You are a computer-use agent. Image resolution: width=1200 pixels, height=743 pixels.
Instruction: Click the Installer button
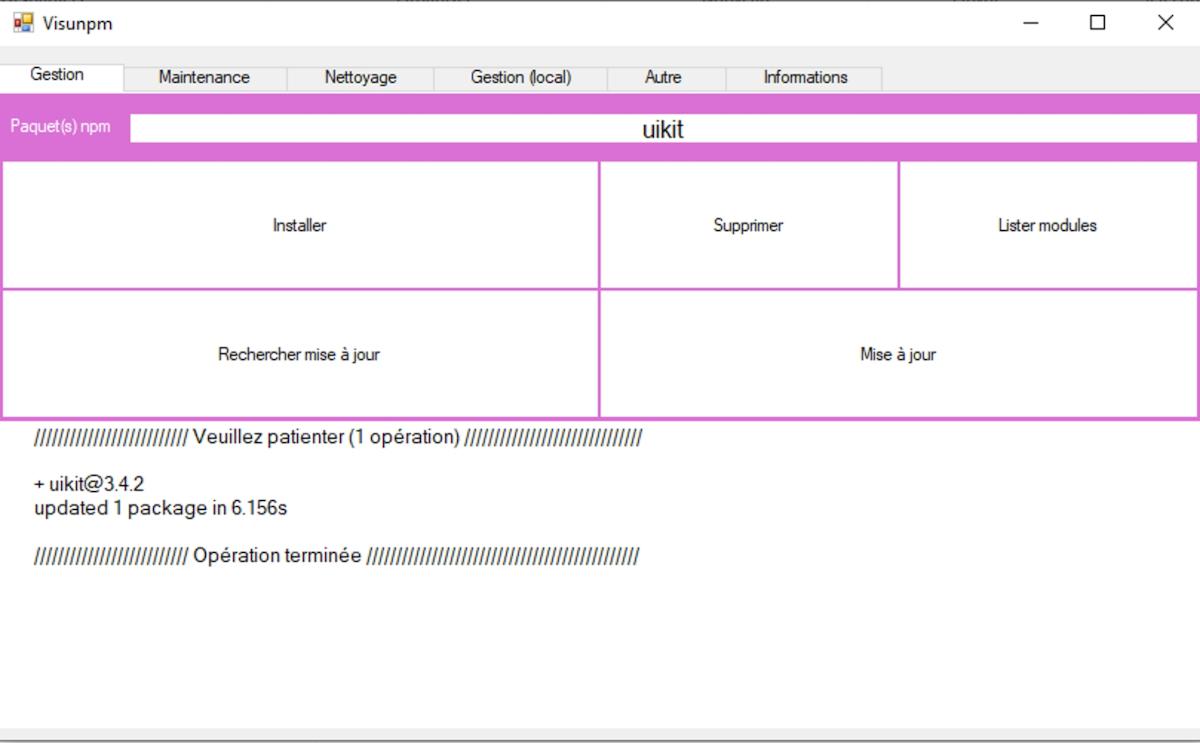300,225
